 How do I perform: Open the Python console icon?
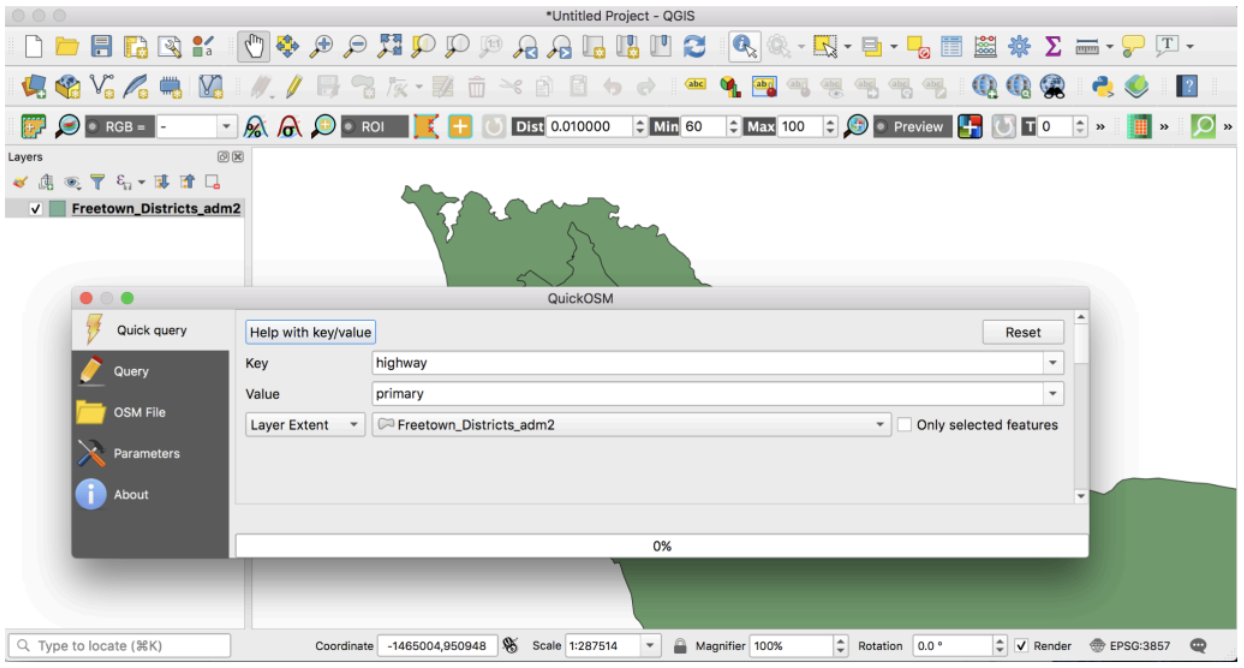[1103, 87]
